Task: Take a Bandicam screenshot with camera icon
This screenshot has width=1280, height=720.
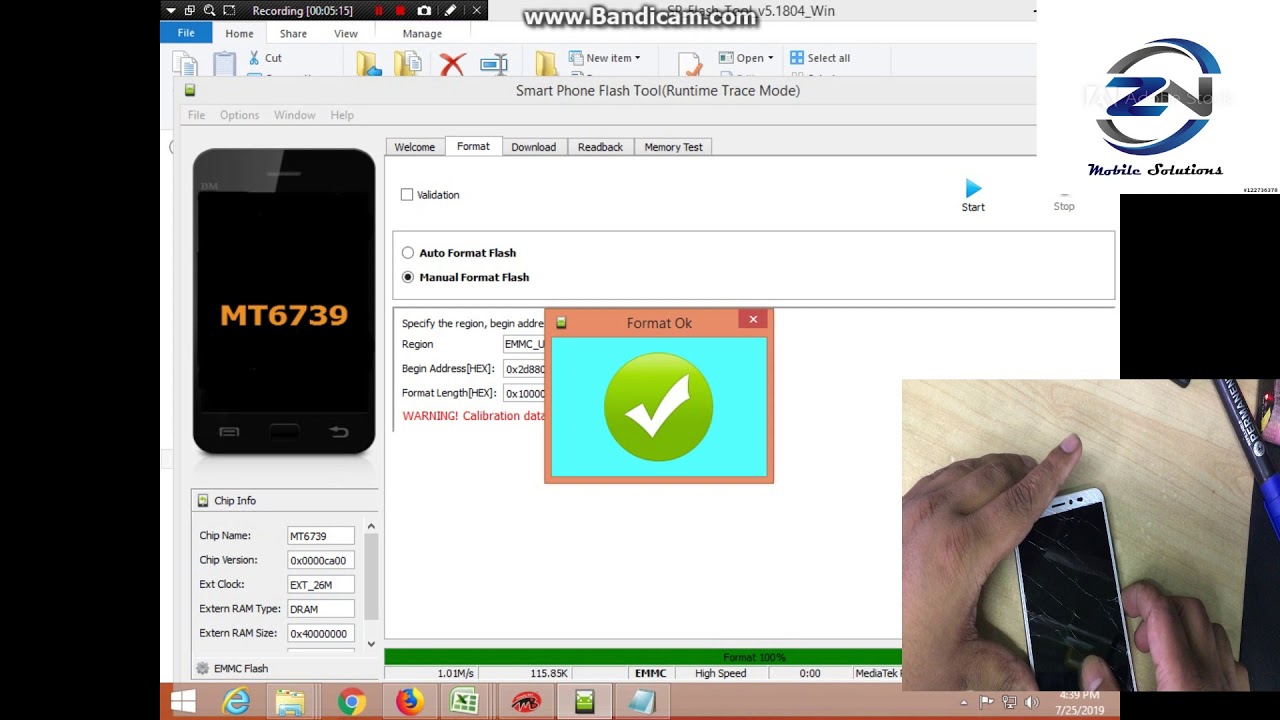Action: point(424,11)
